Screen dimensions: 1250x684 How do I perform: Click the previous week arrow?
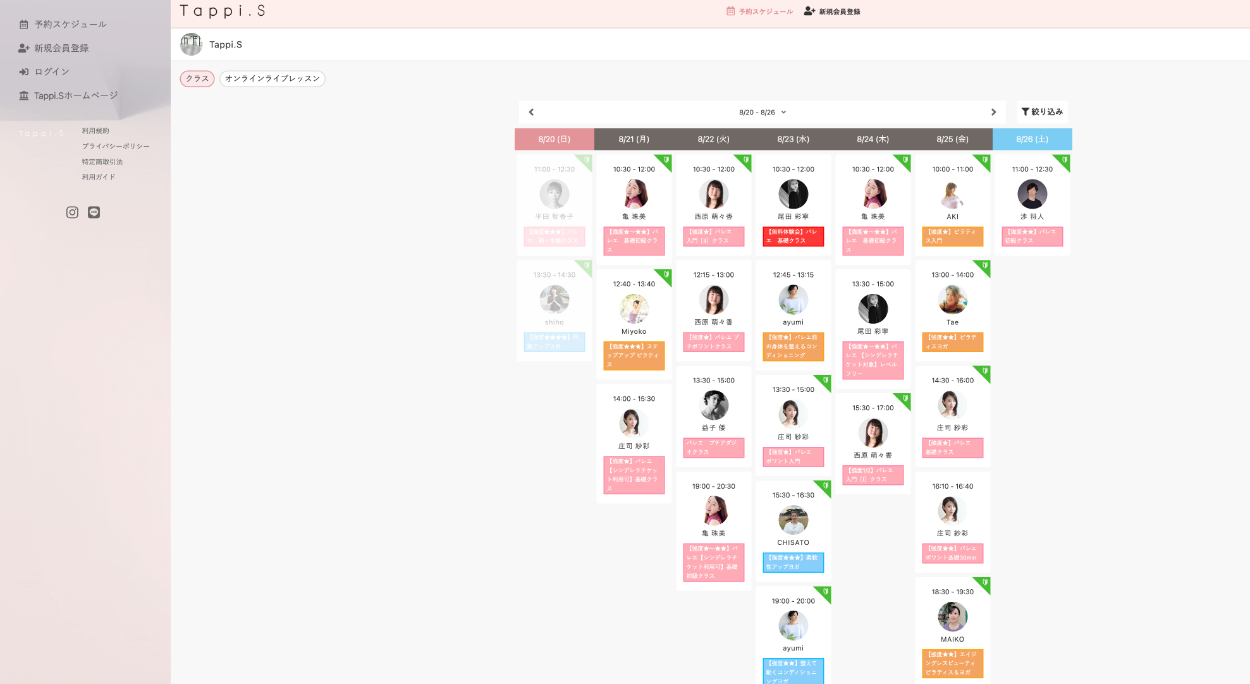tap(531, 112)
